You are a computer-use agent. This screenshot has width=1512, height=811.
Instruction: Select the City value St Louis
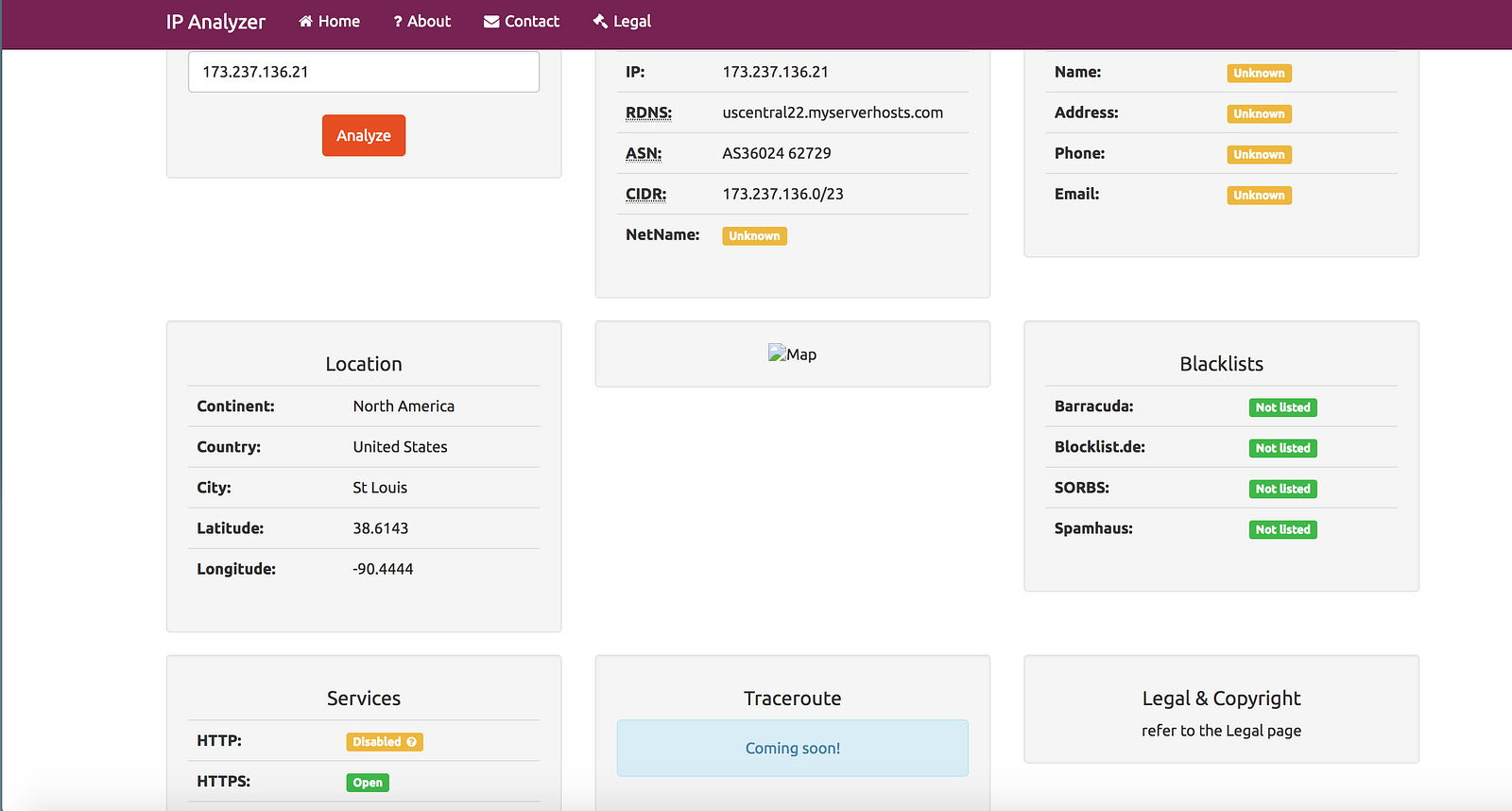pos(380,488)
